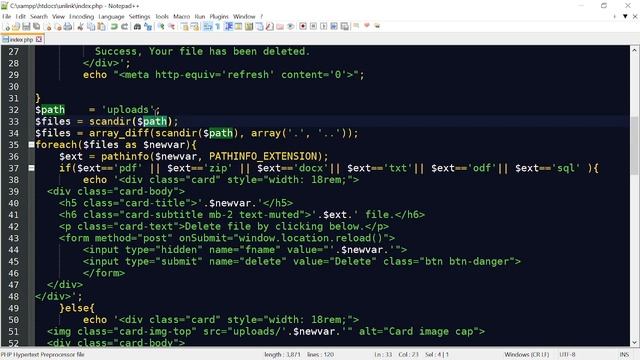This screenshot has height=360, width=640.
Task: Click the 'Windows (CR LF)' status entry
Action: coord(527,354)
